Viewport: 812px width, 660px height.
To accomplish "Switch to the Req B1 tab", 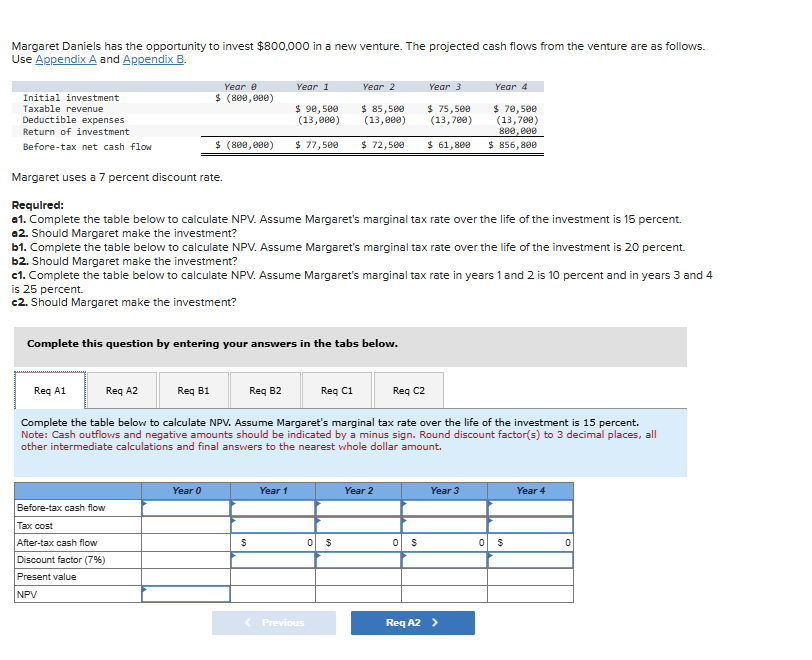I will coord(193,391).
